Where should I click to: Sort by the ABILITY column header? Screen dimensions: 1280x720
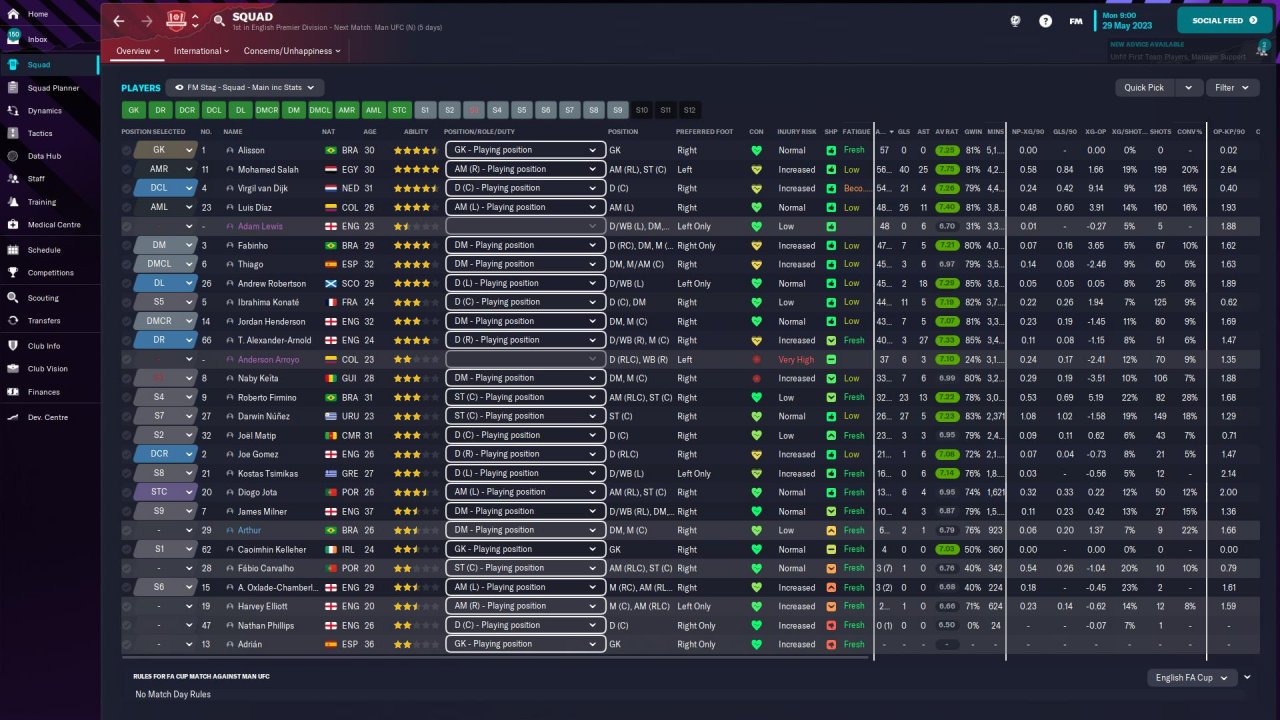(x=416, y=132)
